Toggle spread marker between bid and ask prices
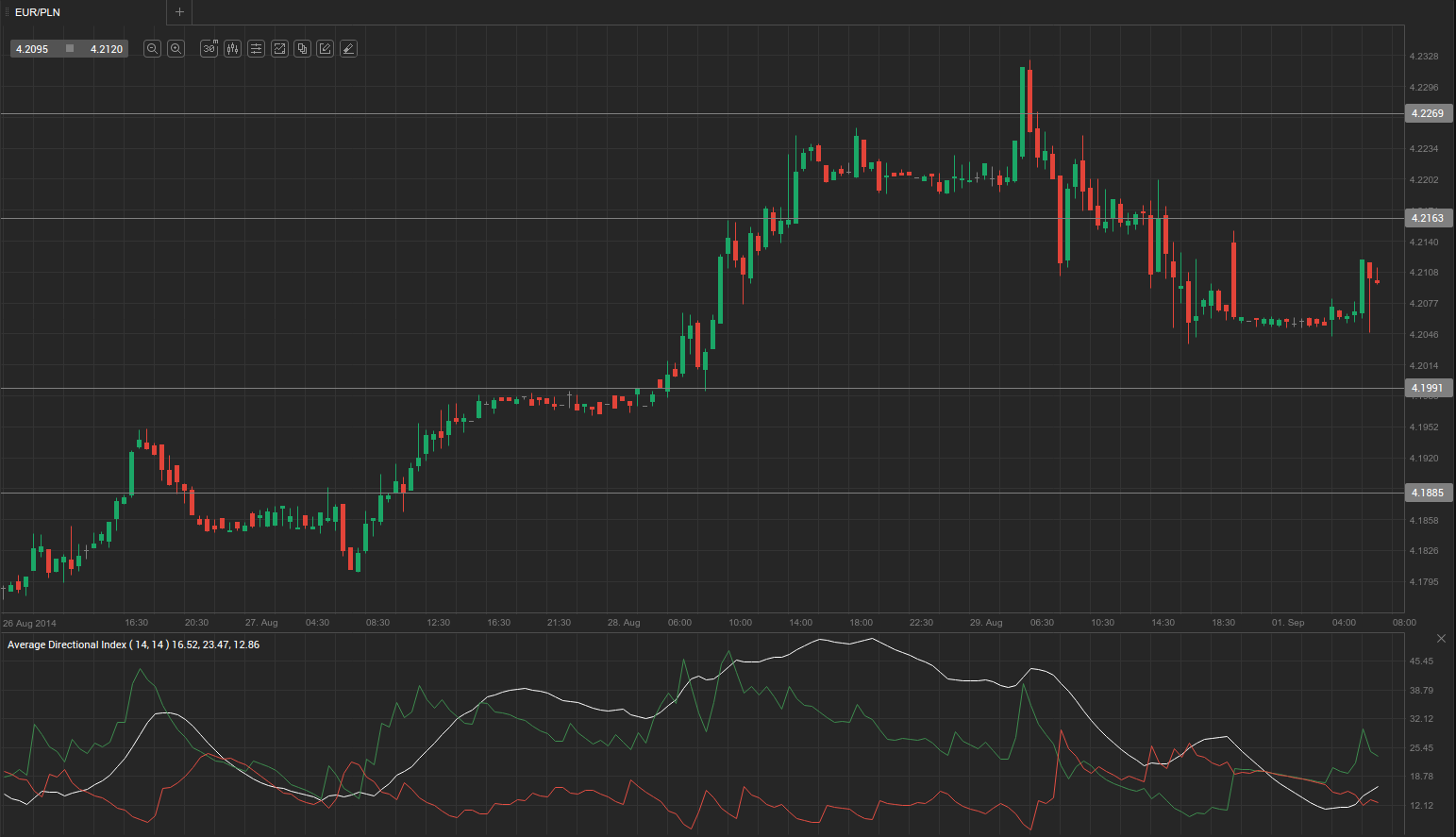The height and width of the screenshot is (837, 1456). (x=68, y=48)
